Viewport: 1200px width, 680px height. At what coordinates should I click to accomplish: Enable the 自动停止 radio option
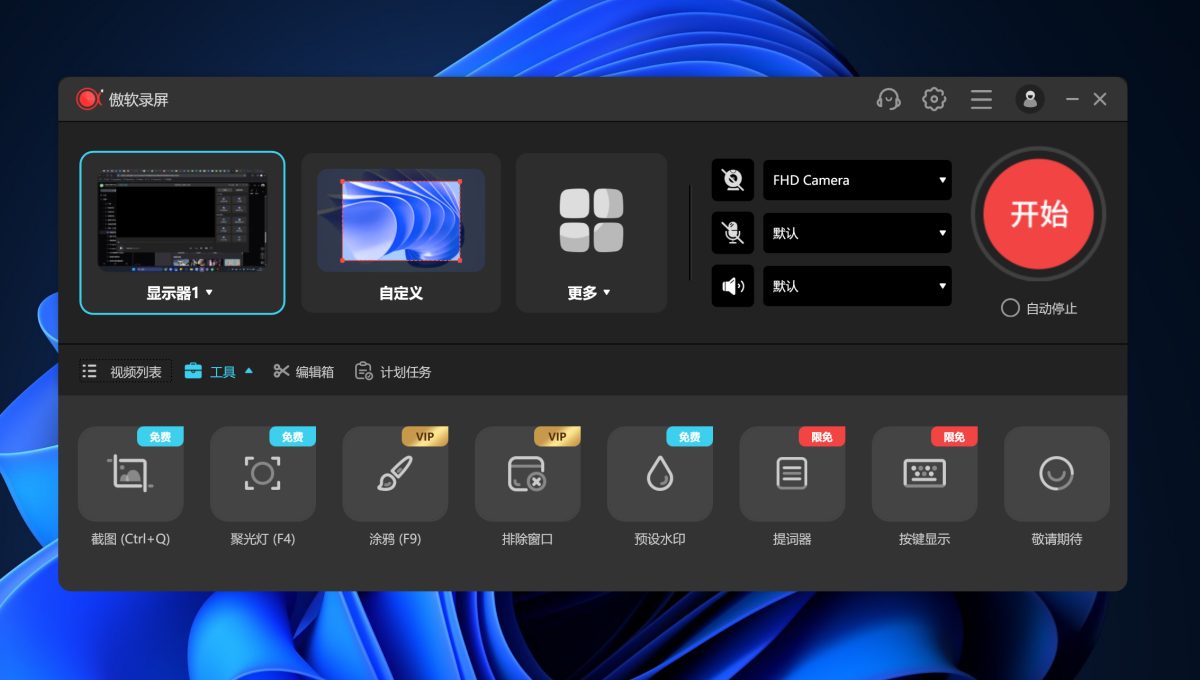click(1010, 308)
